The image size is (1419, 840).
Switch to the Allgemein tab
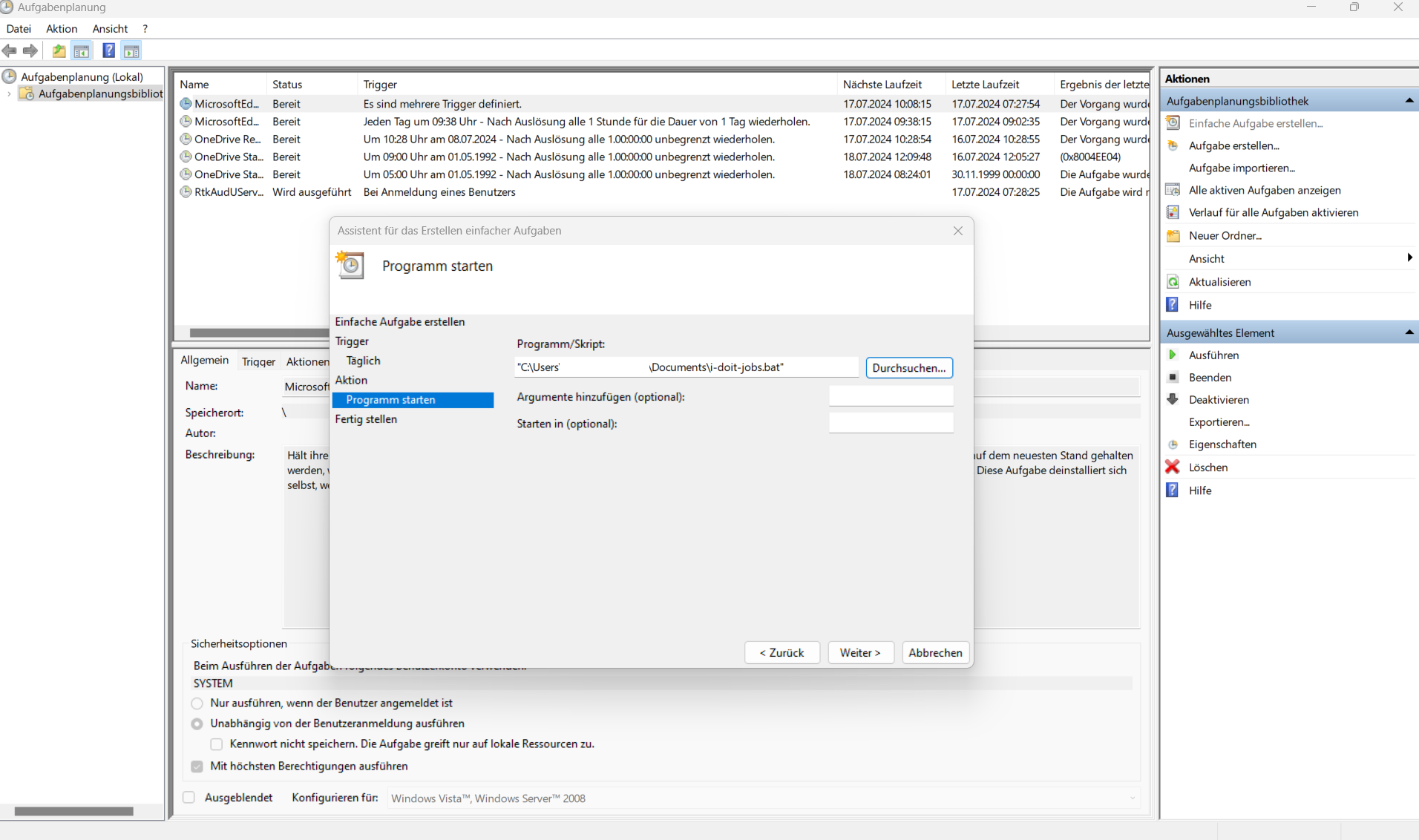(205, 361)
